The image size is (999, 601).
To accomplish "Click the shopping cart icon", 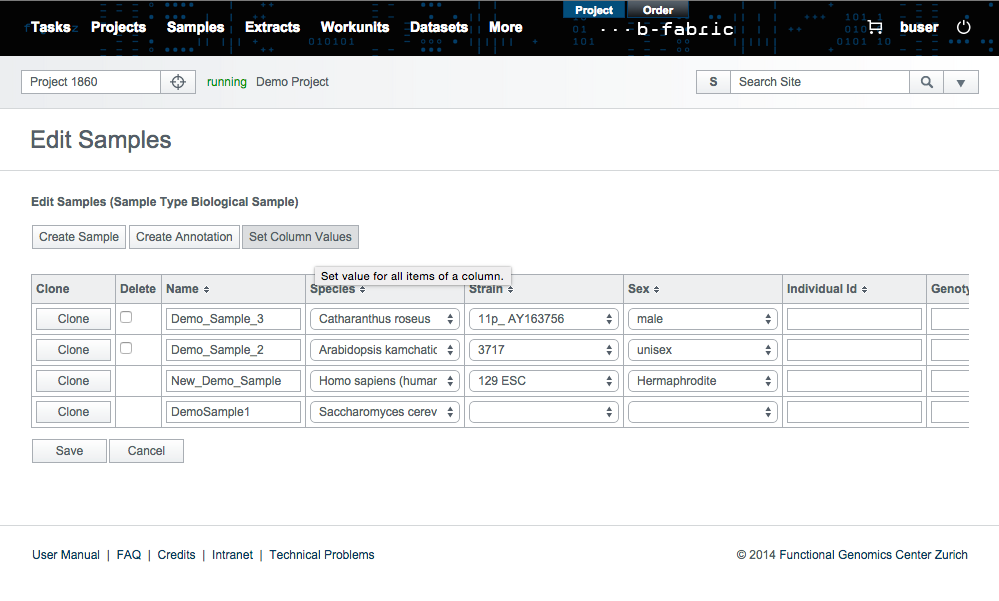I will point(874,28).
